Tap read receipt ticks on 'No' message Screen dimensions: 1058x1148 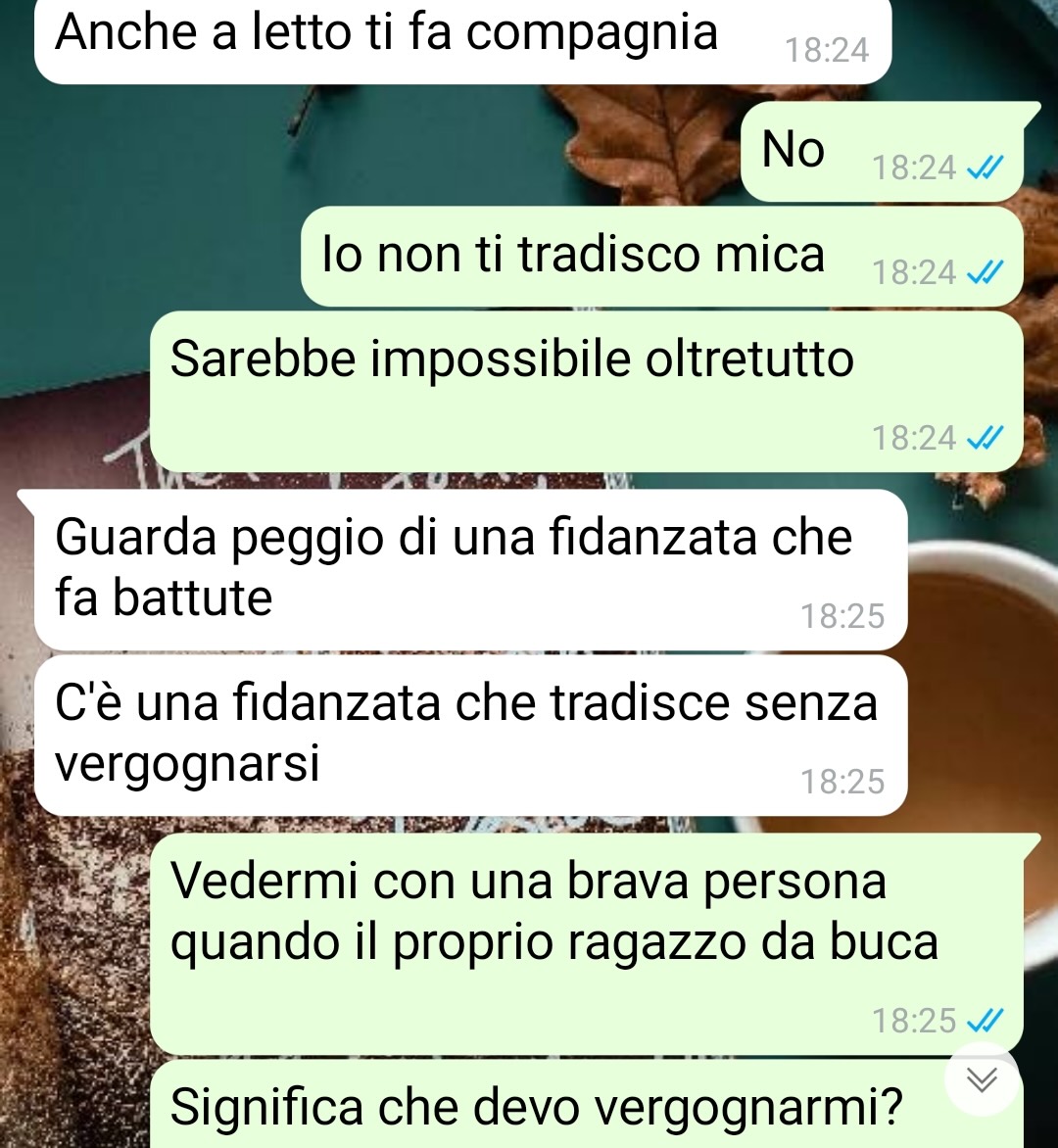pos(985,168)
